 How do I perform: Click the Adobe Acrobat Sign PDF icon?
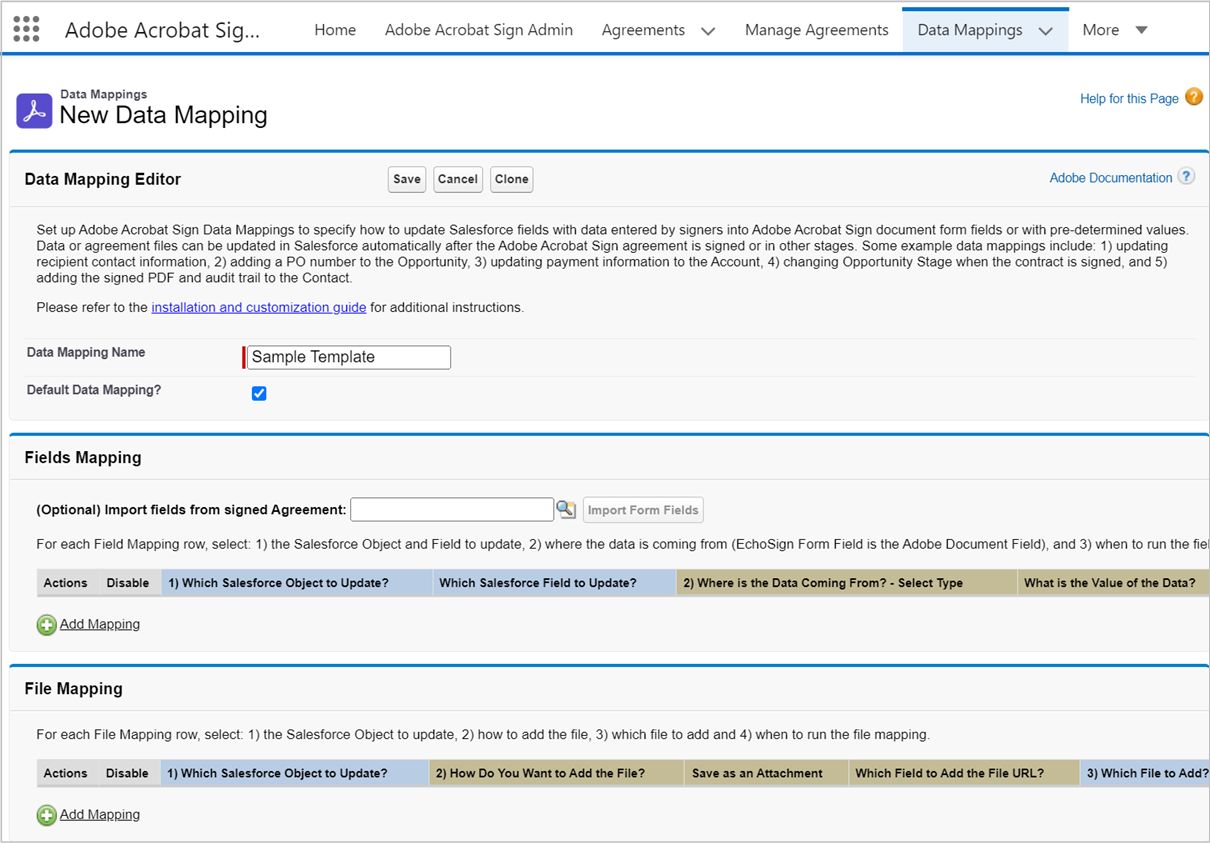(34, 111)
